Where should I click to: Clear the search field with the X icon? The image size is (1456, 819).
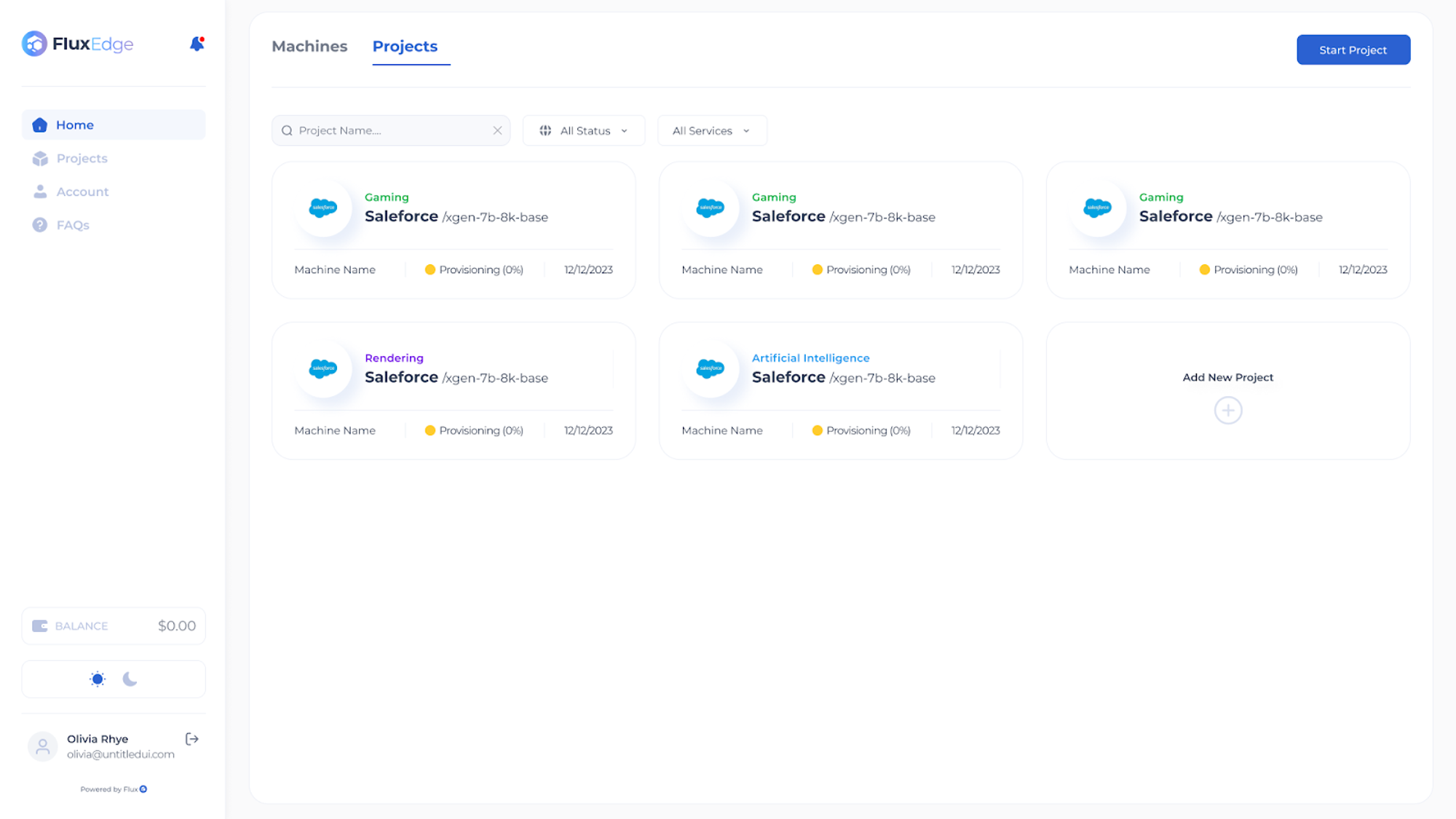coord(497,130)
